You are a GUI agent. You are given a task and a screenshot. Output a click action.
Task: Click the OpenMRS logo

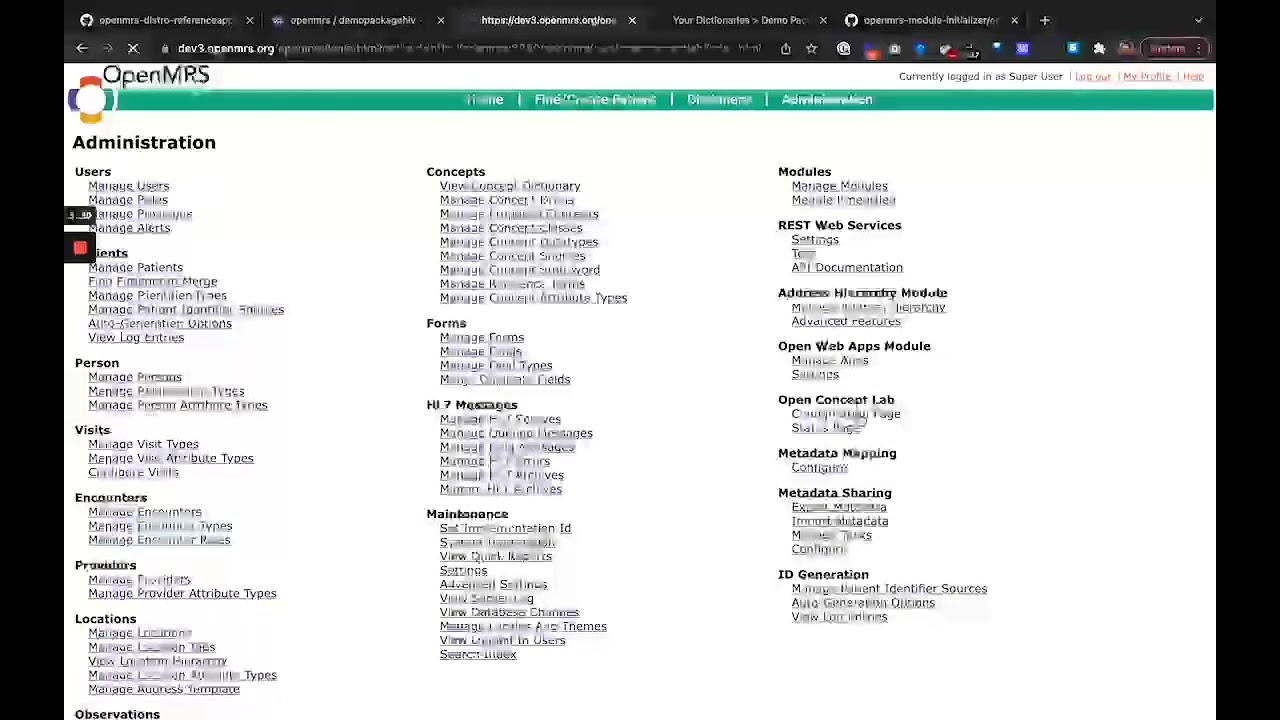(139, 94)
